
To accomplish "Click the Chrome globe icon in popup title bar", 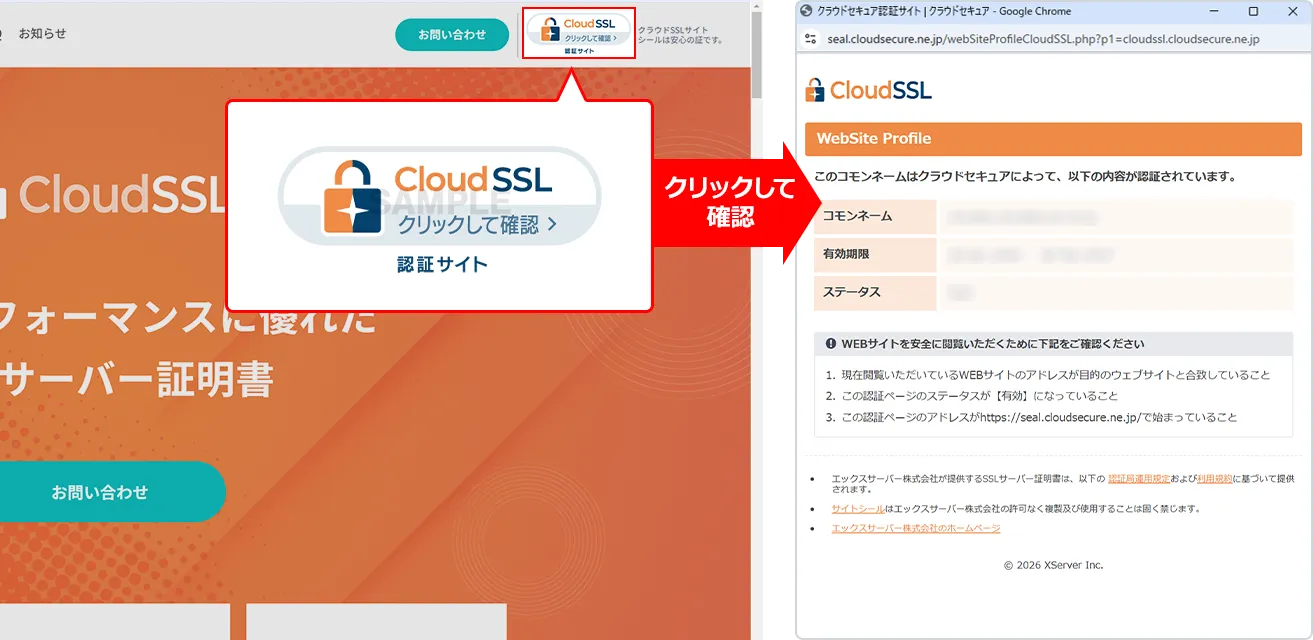I will (x=807, y=12).
